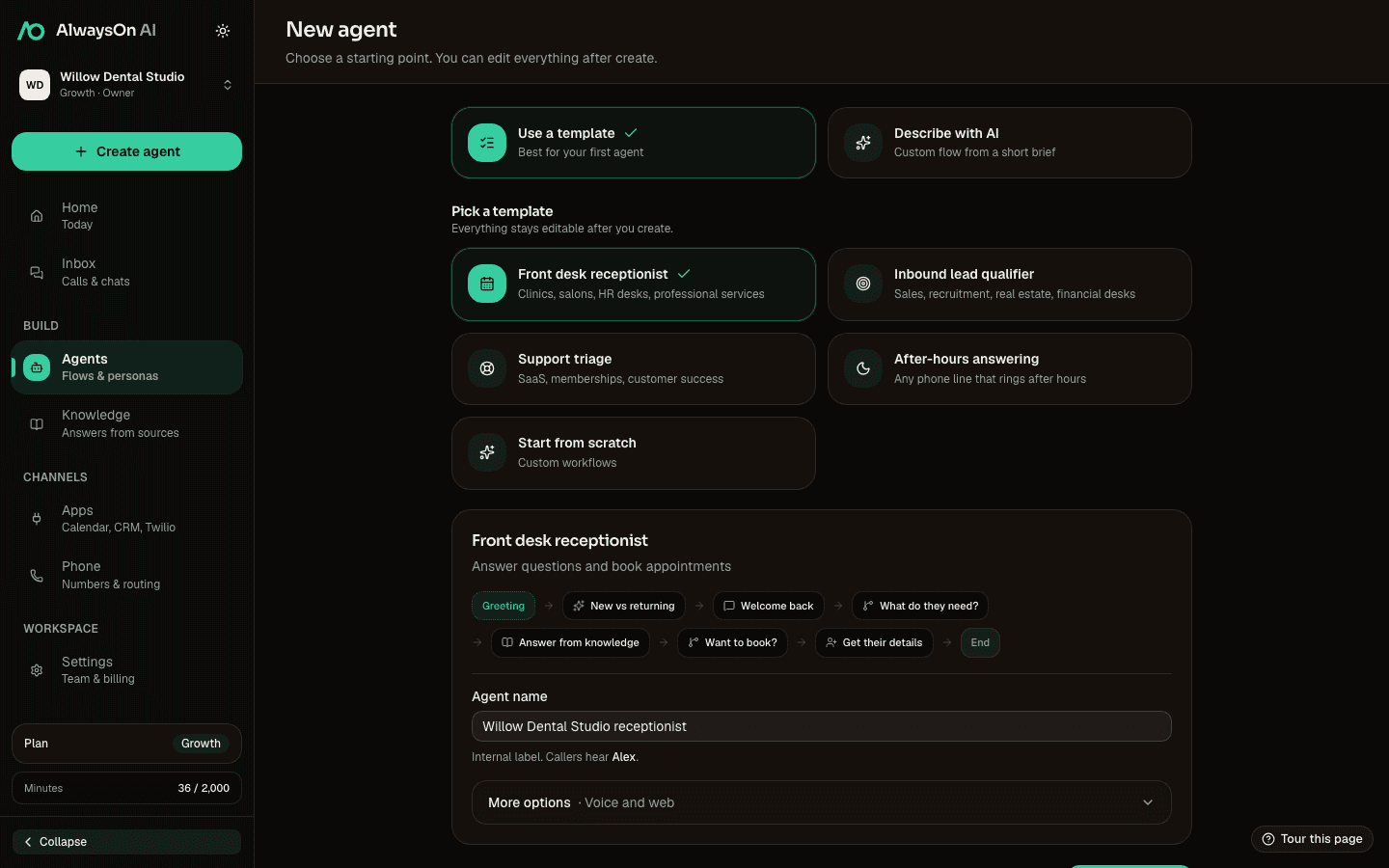Viewport: 1389px width, 868px height.
Task: Open the Home menu item
Action: tap(126, 215)
